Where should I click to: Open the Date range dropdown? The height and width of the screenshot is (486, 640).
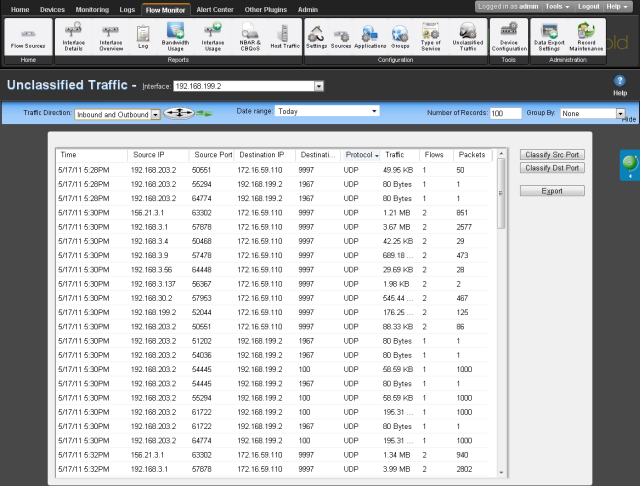click(387, 112)
